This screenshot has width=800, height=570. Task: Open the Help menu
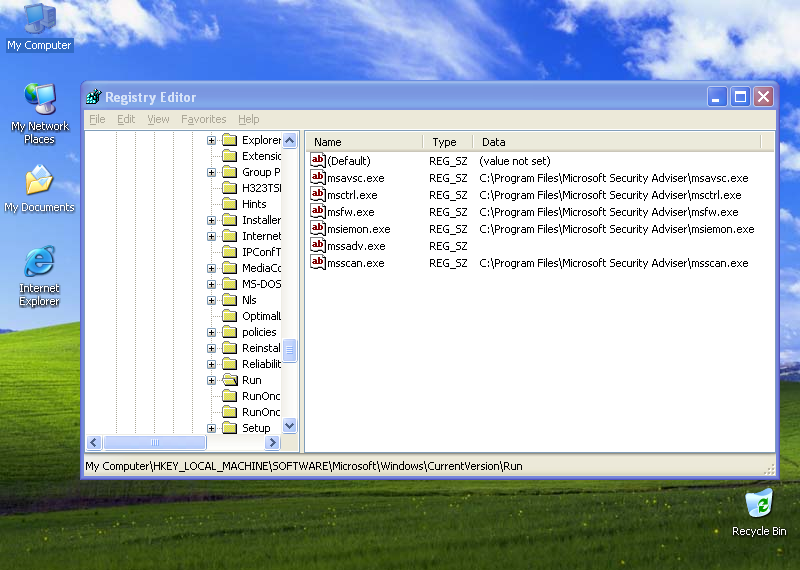coord(248,119)
